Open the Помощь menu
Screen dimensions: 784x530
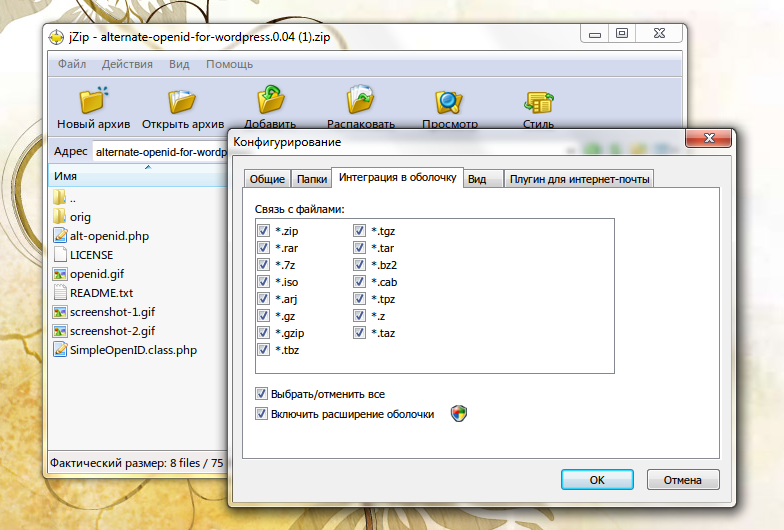[x=230, y=64]
